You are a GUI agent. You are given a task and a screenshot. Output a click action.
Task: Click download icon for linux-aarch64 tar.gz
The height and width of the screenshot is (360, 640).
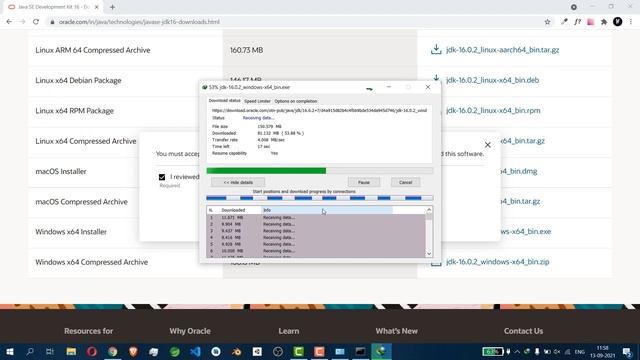436,50
